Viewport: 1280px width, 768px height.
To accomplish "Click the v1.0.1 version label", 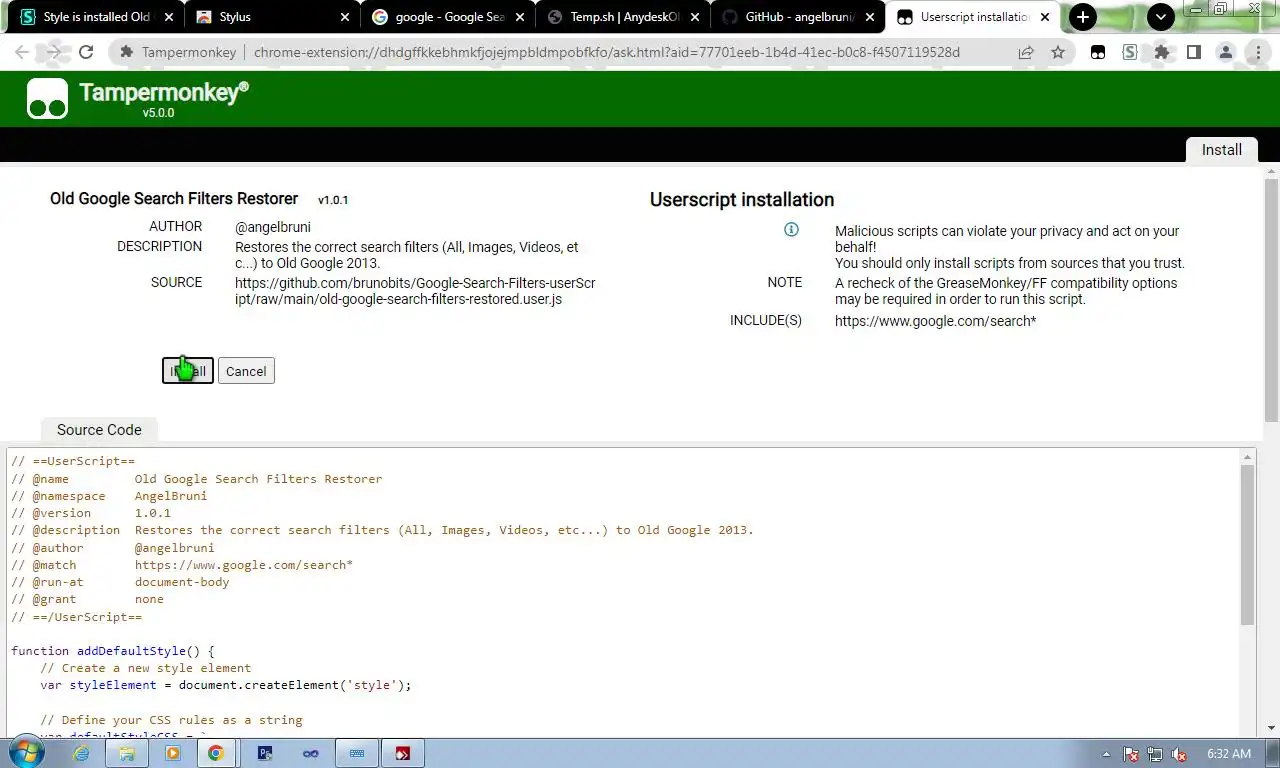I will [x=333, y=200].
